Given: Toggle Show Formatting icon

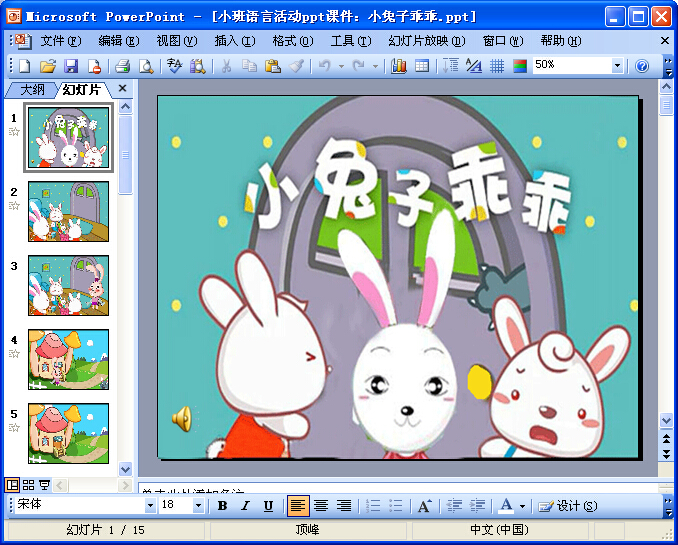Looking at the screenshot, I should point(474,66).
